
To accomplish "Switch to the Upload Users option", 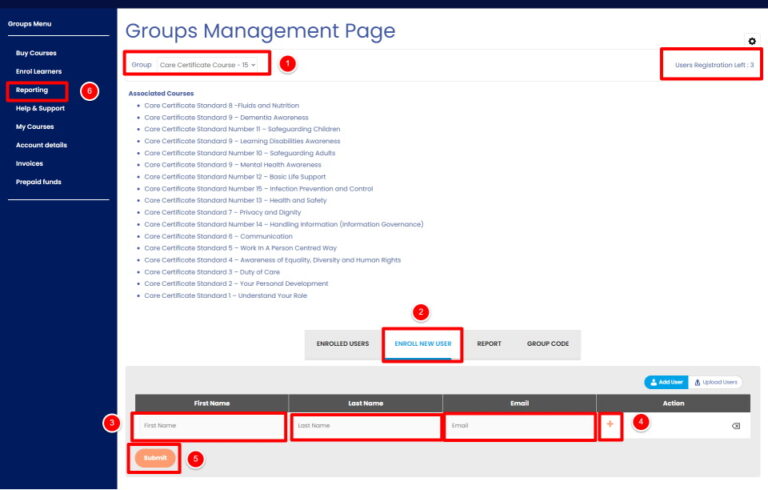I will tap(716, 382).
